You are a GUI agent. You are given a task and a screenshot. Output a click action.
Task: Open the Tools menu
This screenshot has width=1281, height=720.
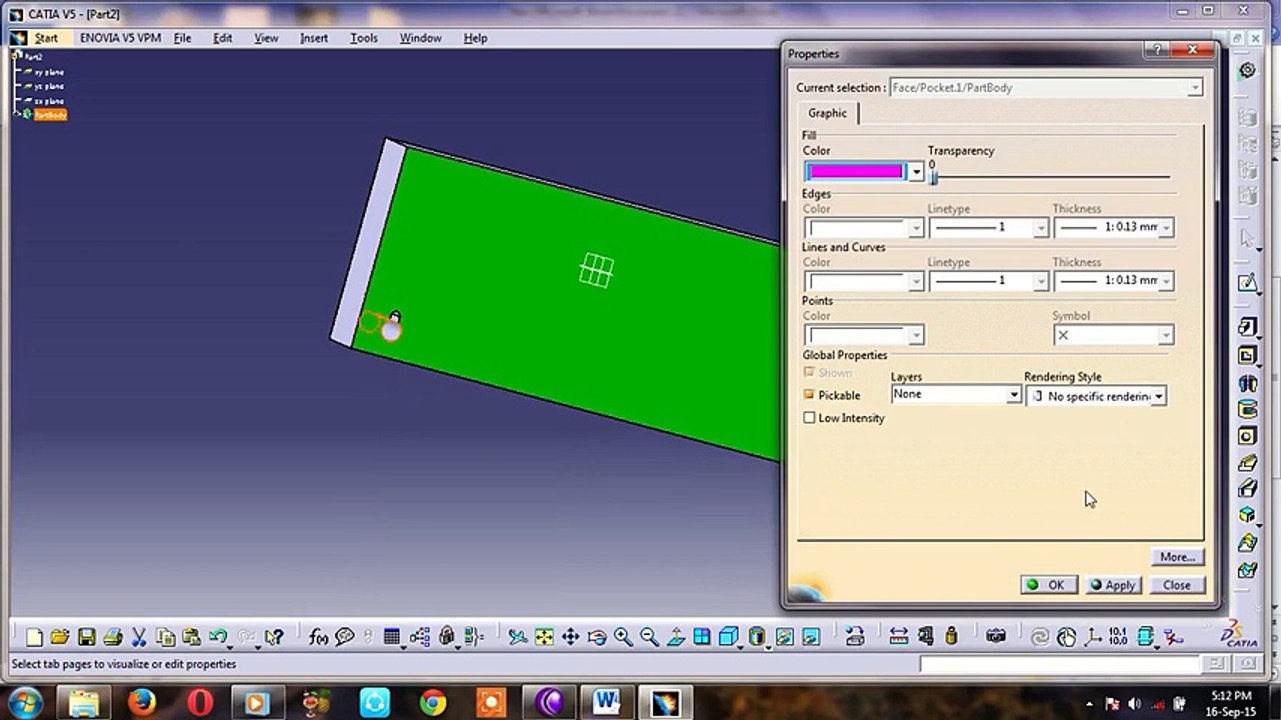(364, 38)
